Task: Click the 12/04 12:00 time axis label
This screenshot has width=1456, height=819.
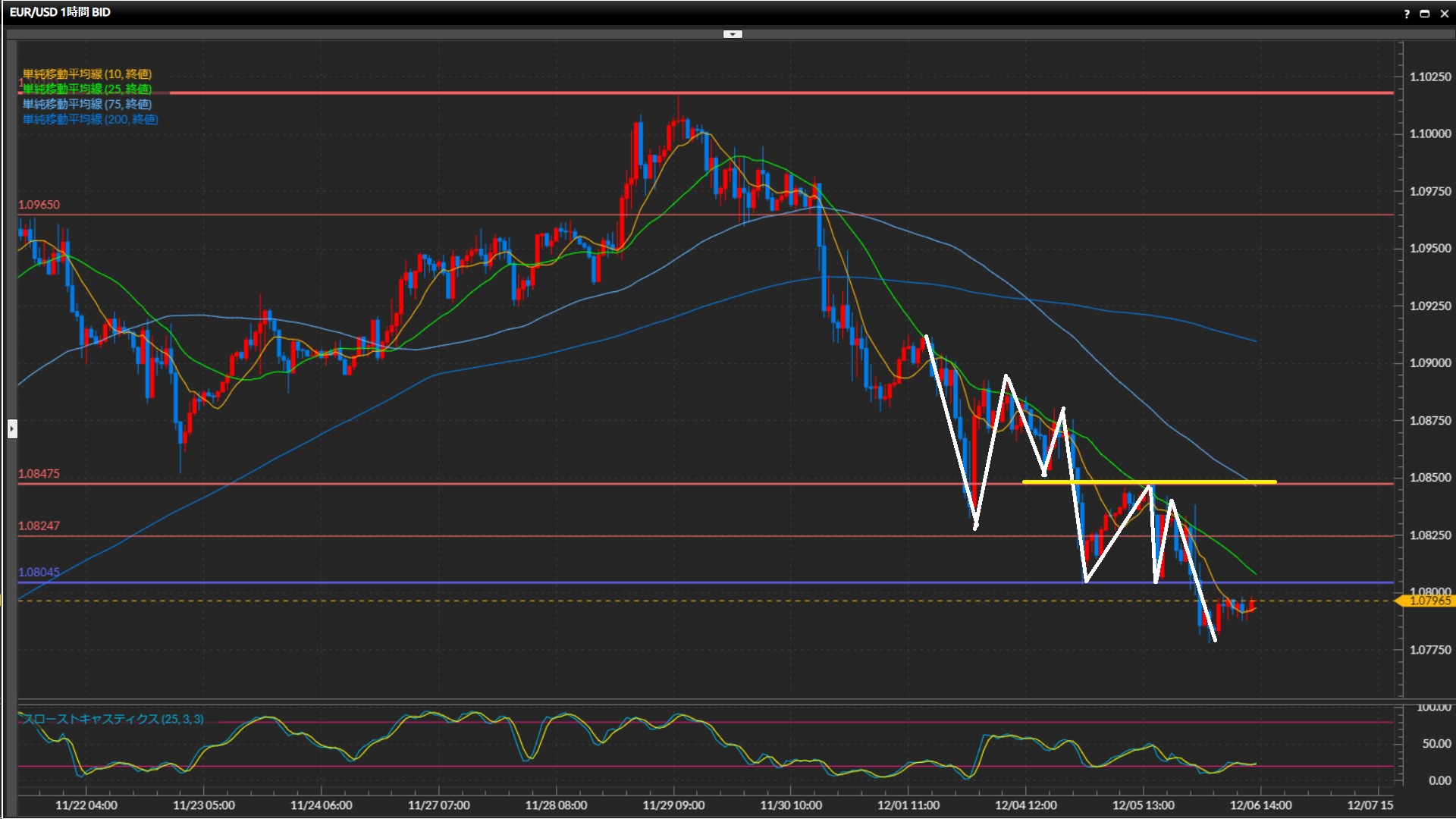Action: pos(1025,805)
